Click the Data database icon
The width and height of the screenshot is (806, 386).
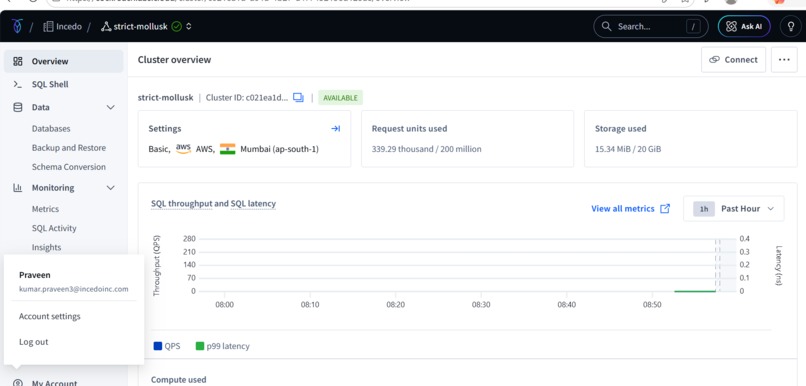18,107
